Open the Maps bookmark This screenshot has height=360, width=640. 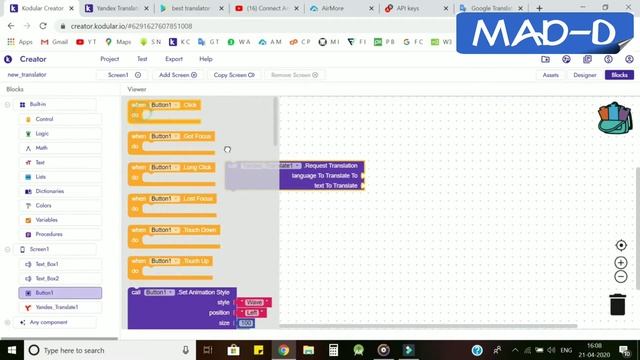(x=118, y=42)
